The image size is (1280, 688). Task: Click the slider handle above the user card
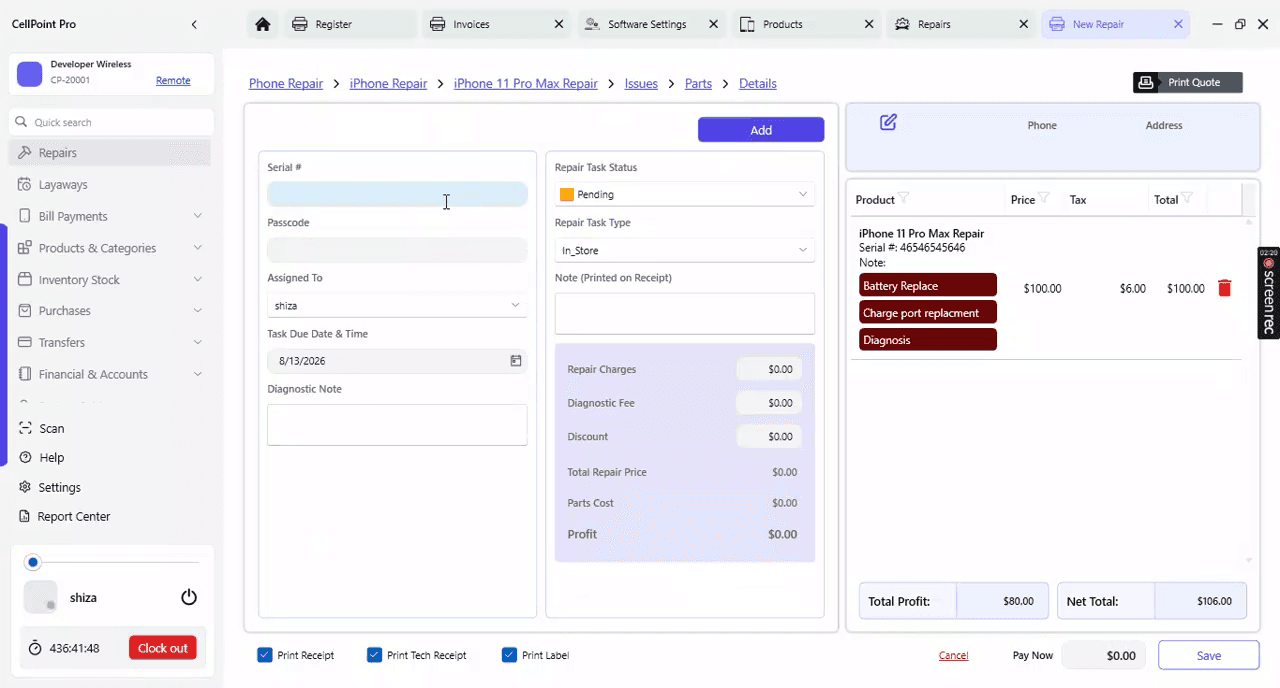click(x=33, y=562)
